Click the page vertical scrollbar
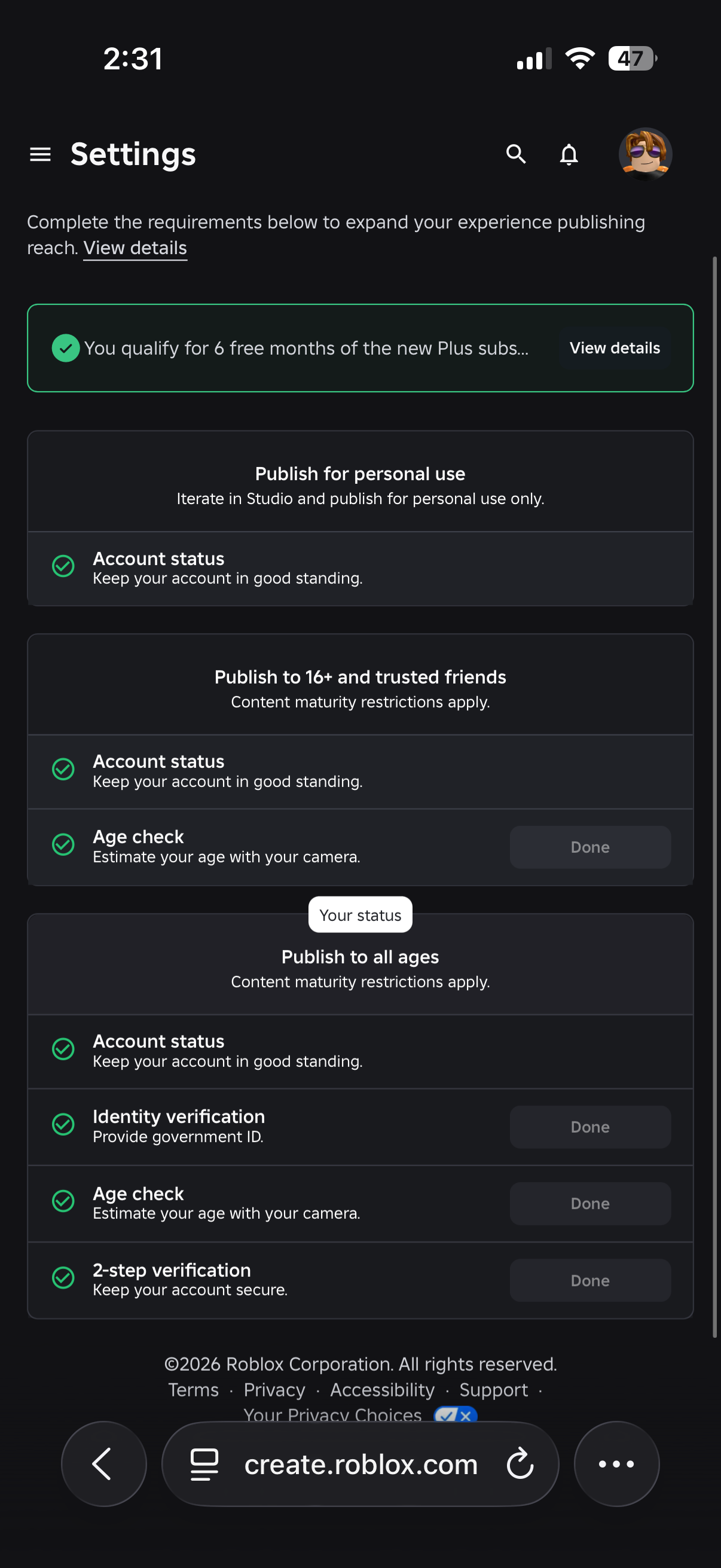This screenshot has width=721, height=1568. tap(715, 797)
